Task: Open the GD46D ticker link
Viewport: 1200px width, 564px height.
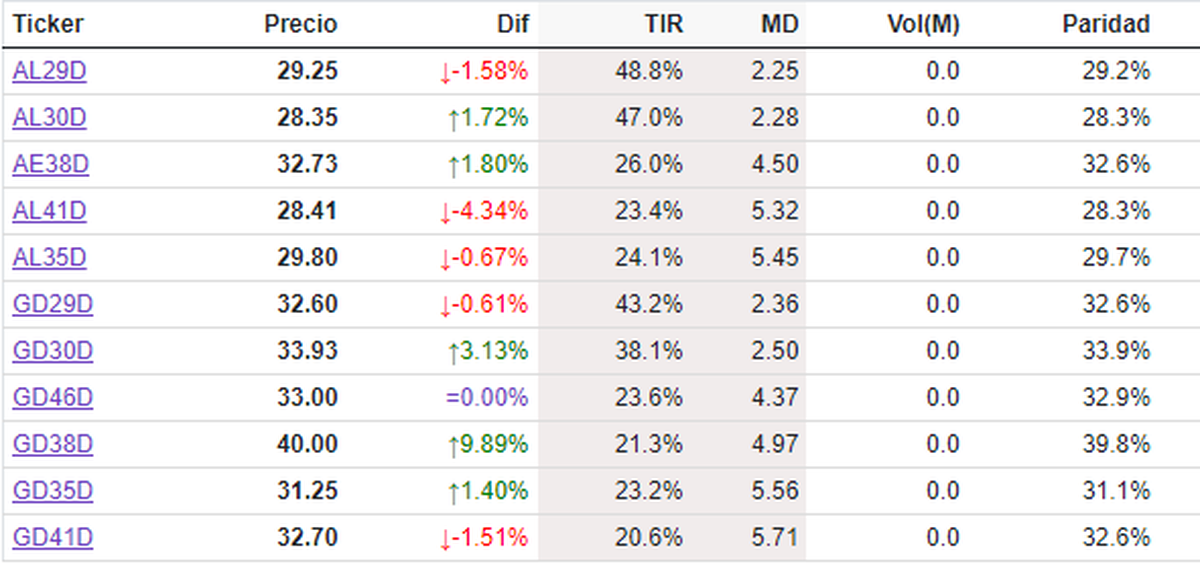Action: point(52,398)
